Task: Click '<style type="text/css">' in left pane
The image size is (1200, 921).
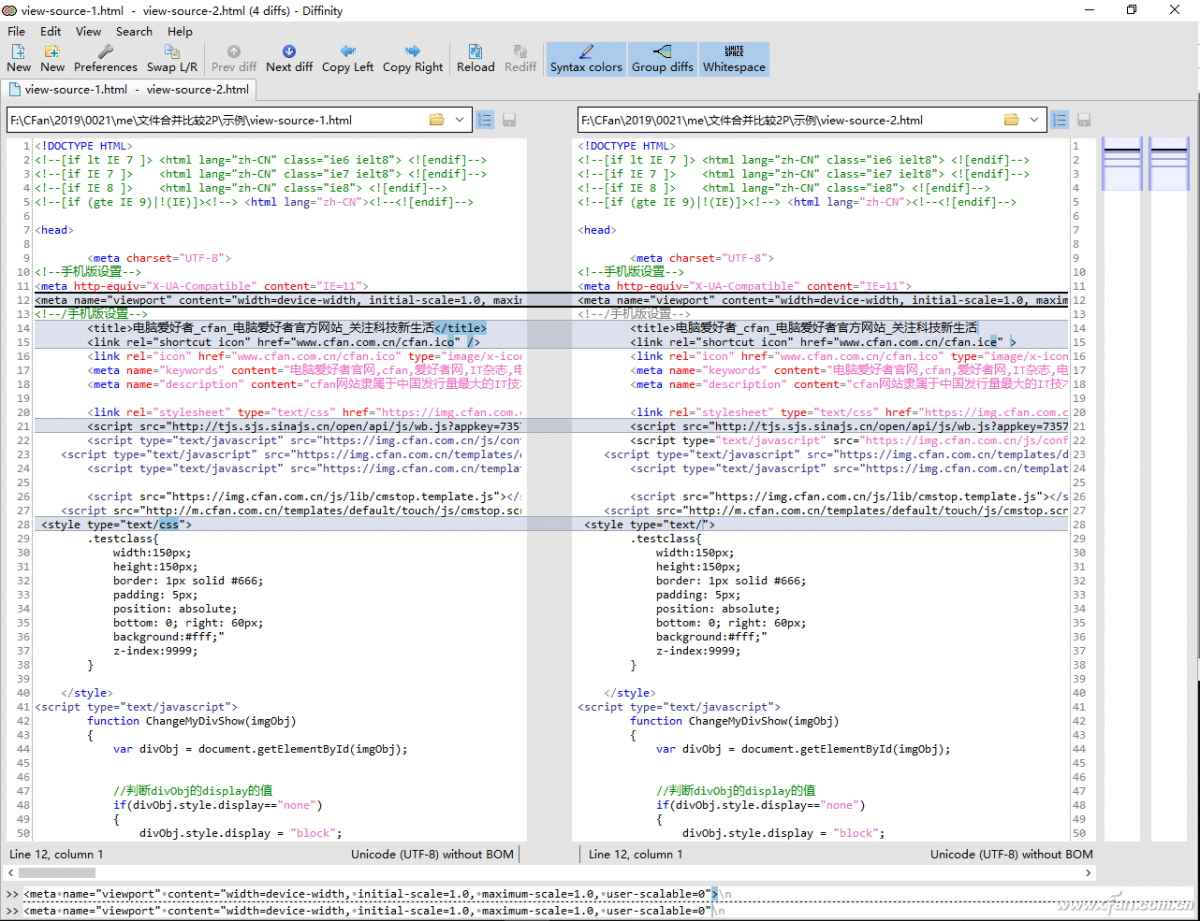Action: [114, 524]
